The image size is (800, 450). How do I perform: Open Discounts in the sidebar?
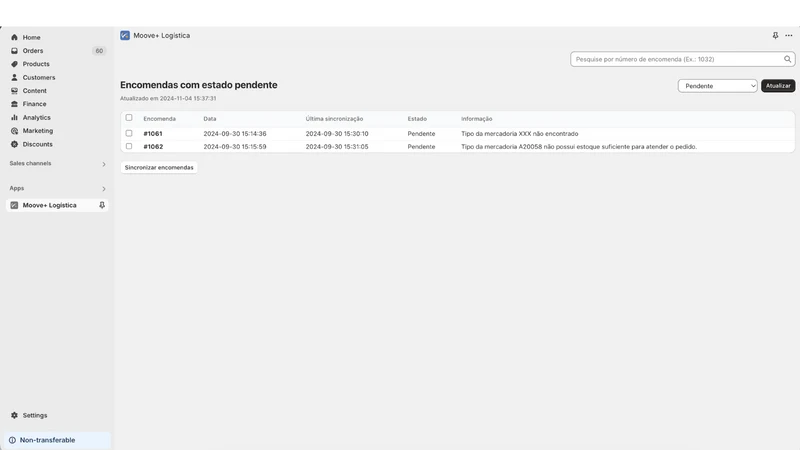[x=37, y=144]
